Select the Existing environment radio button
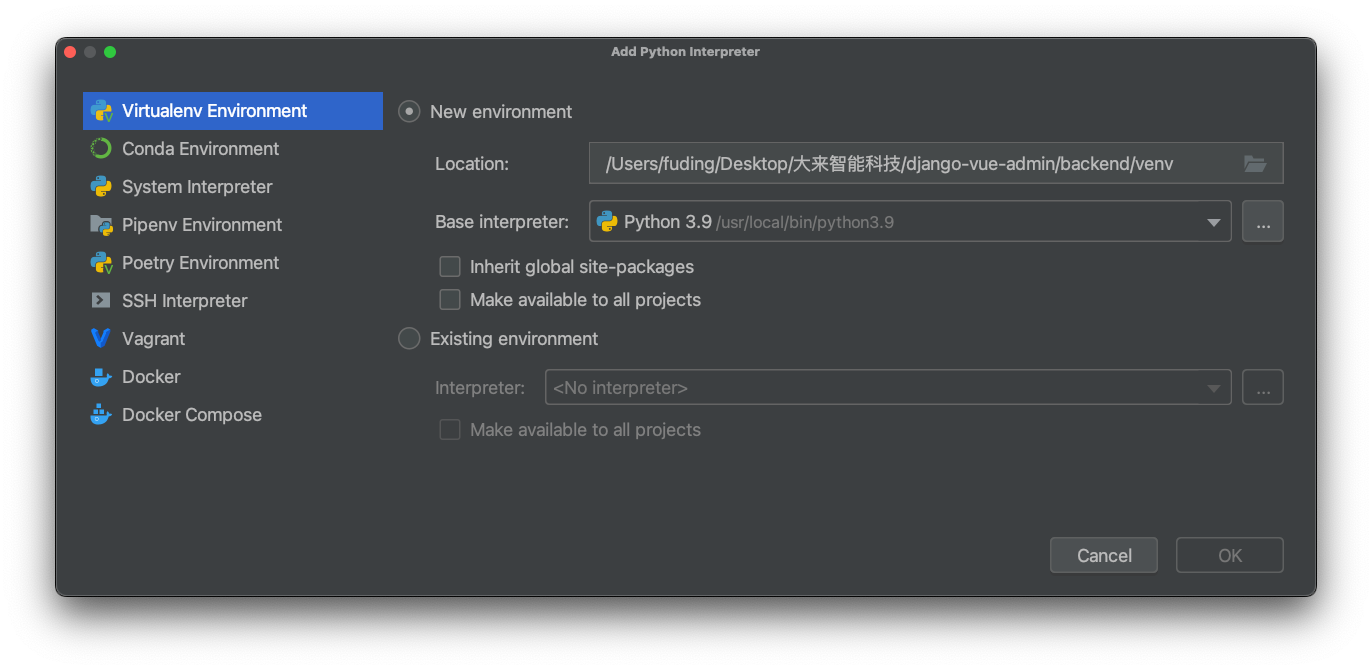Image resolution: width=1372 pixels, height=670 pixels. click(x=409, y=339)
